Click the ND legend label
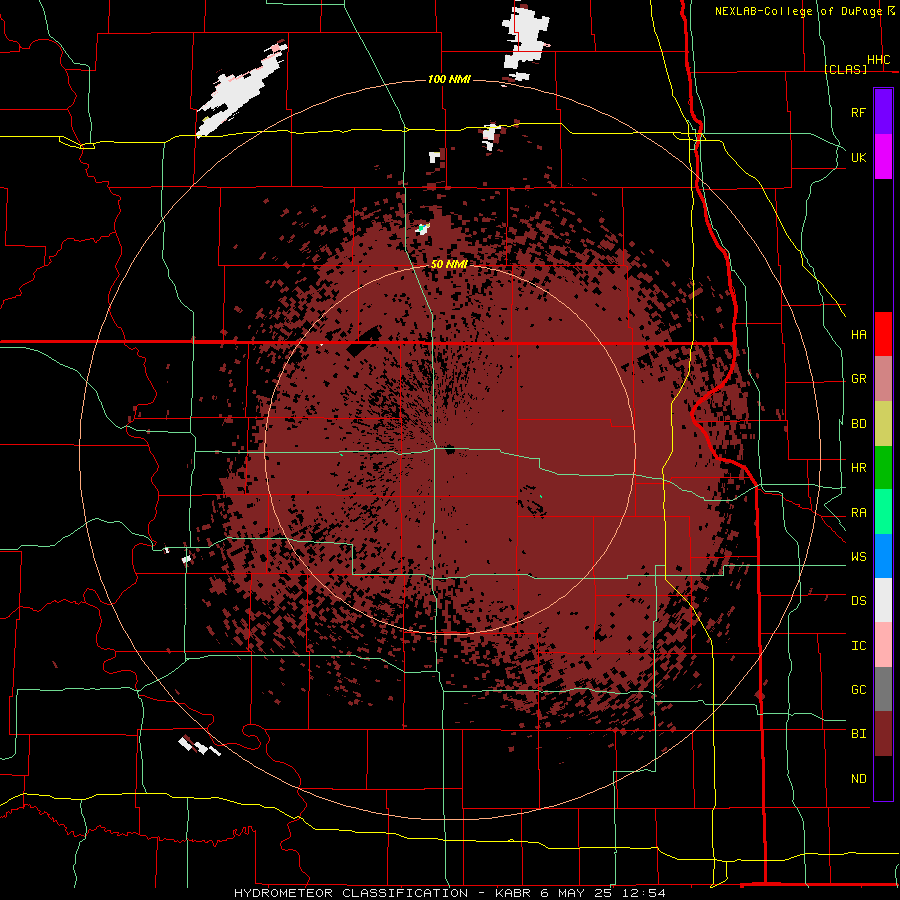The image size is (900, 900). click(858, 778)
